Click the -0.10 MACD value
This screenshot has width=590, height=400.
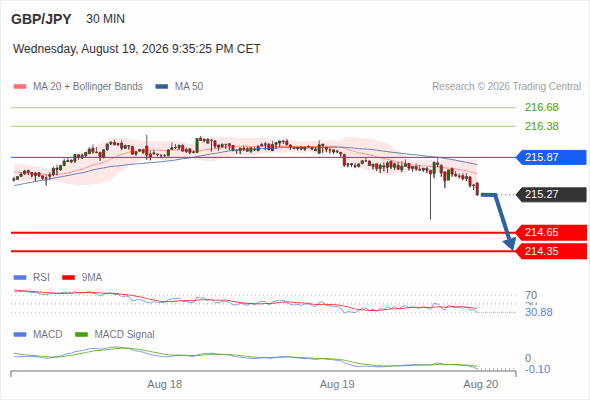coord(537,369)
